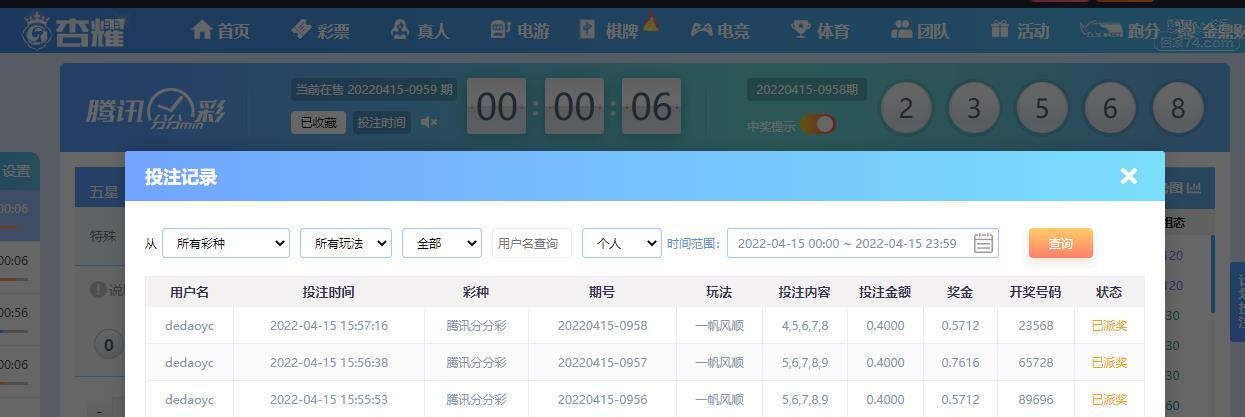Expand the 所有玩法 dropdown

[346, 243]
